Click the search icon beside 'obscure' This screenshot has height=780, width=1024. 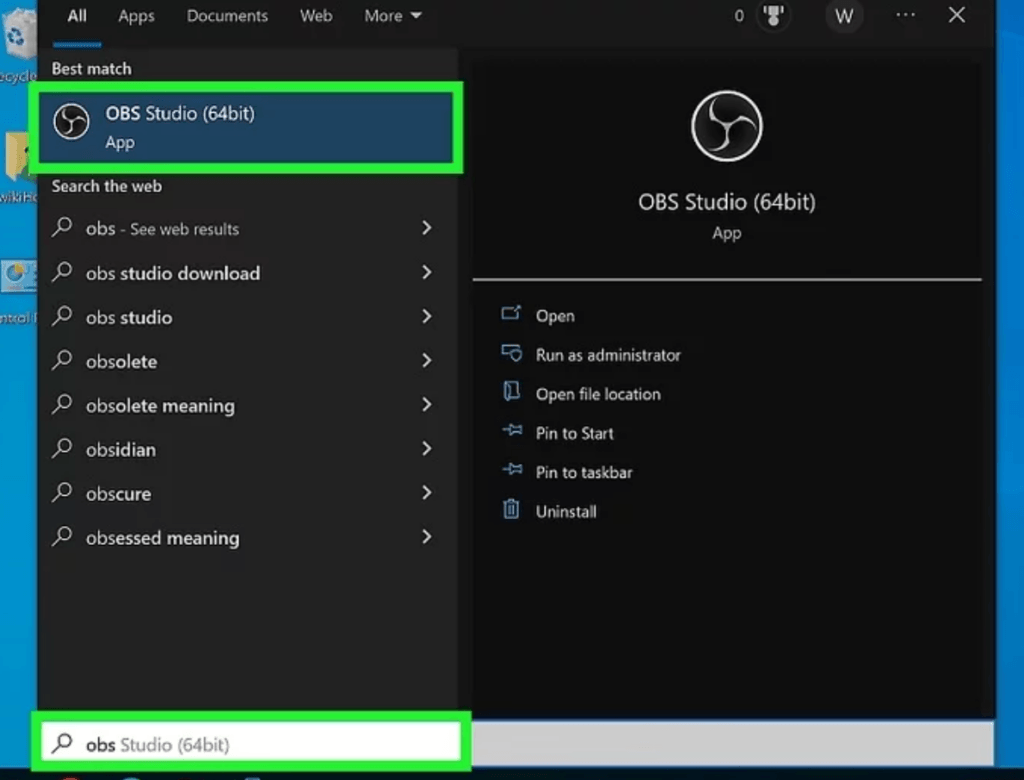click(x=62, y=492)
